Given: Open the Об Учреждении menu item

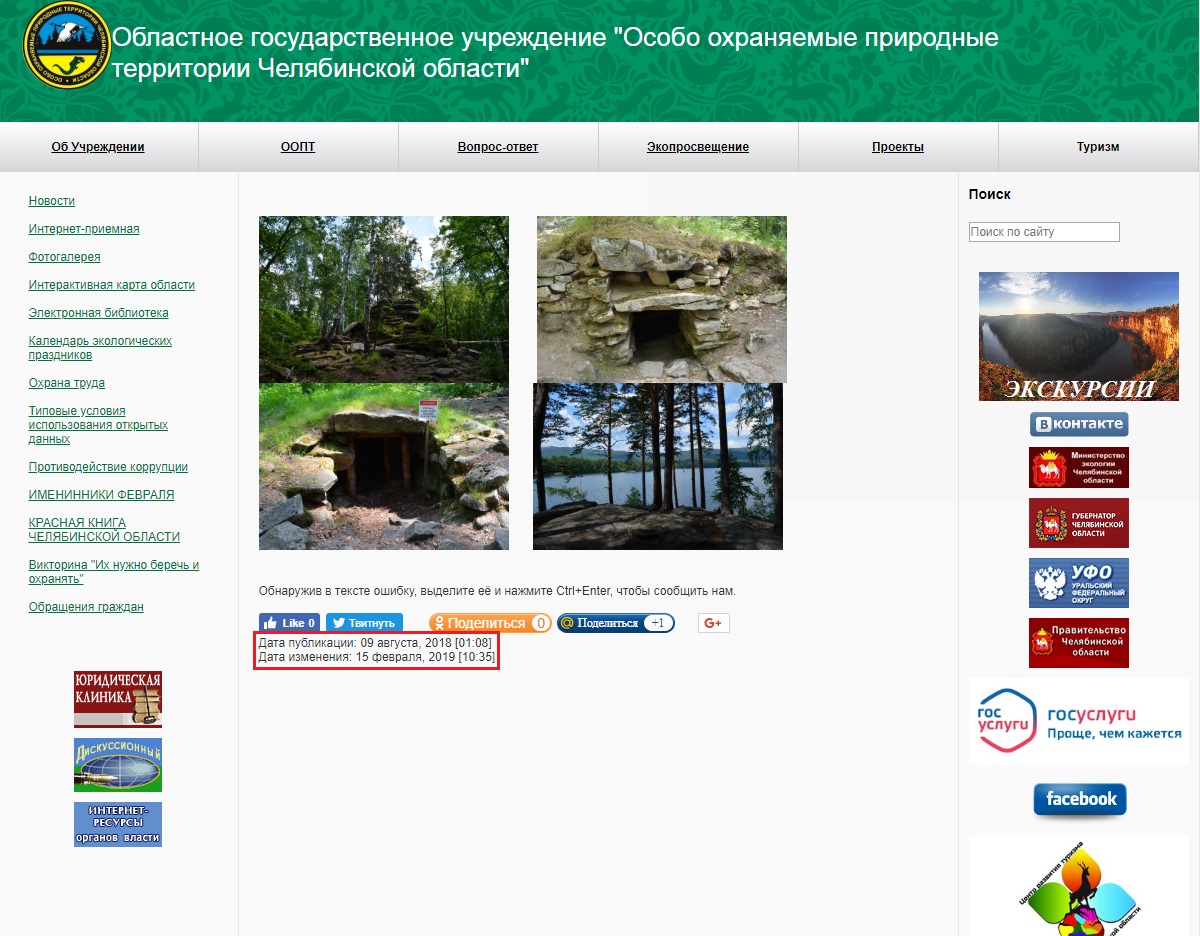Looking at the screenshot, I should point(98,147).
